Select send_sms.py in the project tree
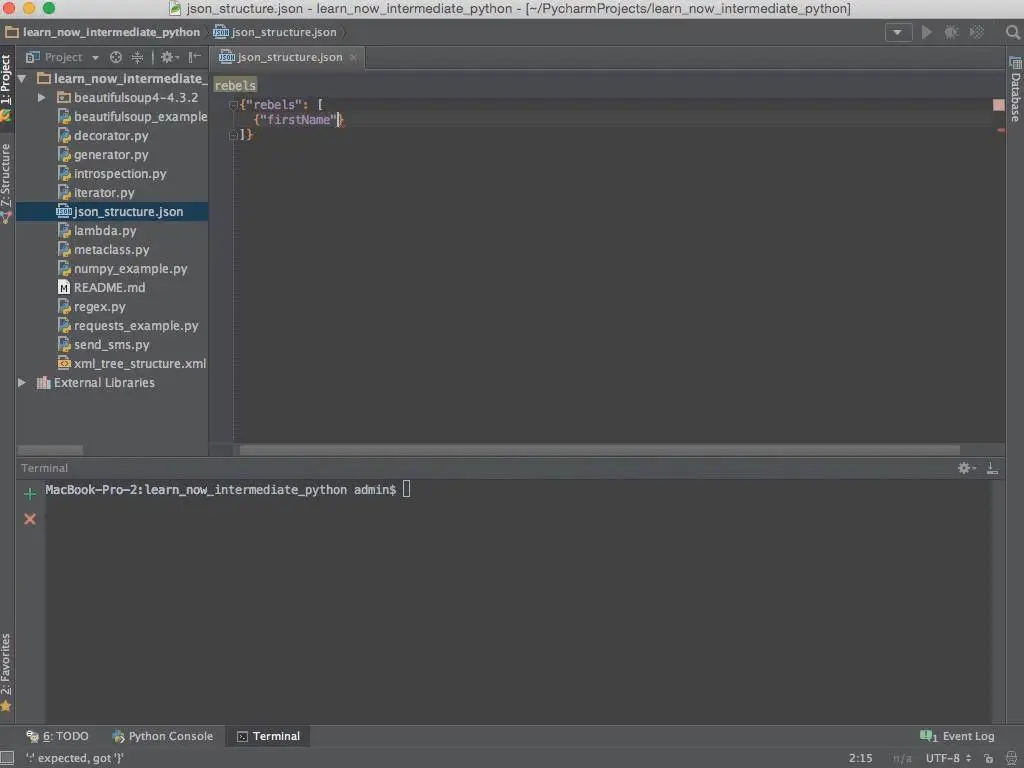Image resolution: width=1024 pixels, height=768 pixels. [x=111, y=344]
